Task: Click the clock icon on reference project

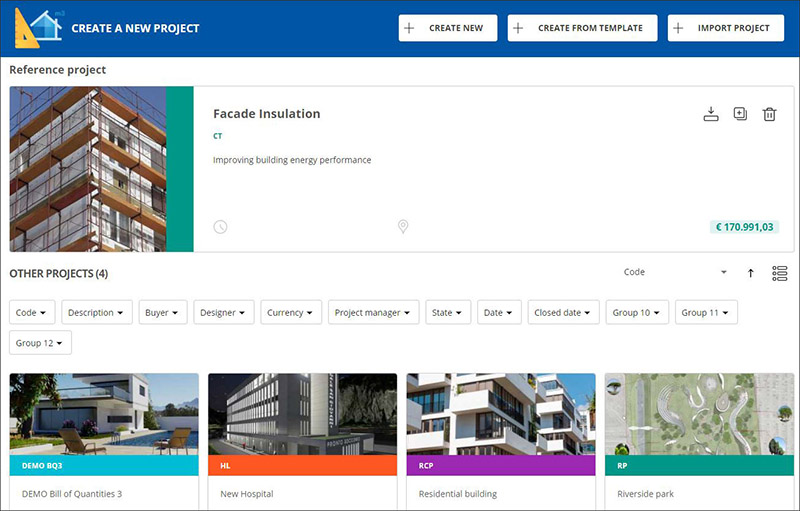Action: (x=220, y=227)
